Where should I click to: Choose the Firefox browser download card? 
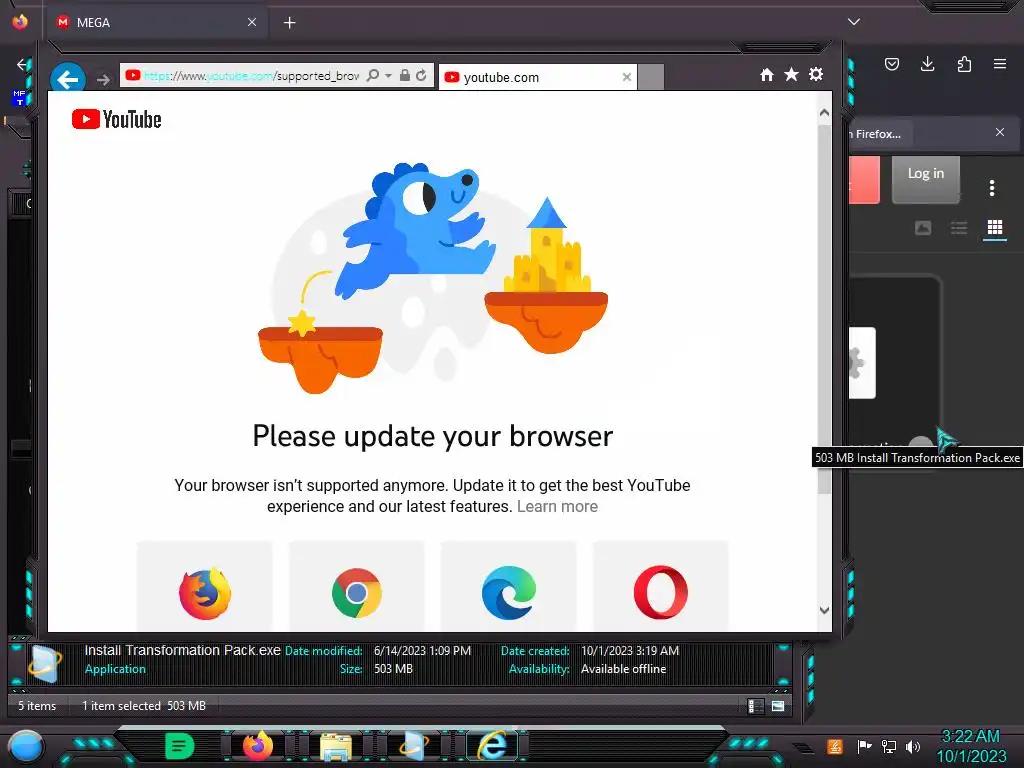point(204,586)
